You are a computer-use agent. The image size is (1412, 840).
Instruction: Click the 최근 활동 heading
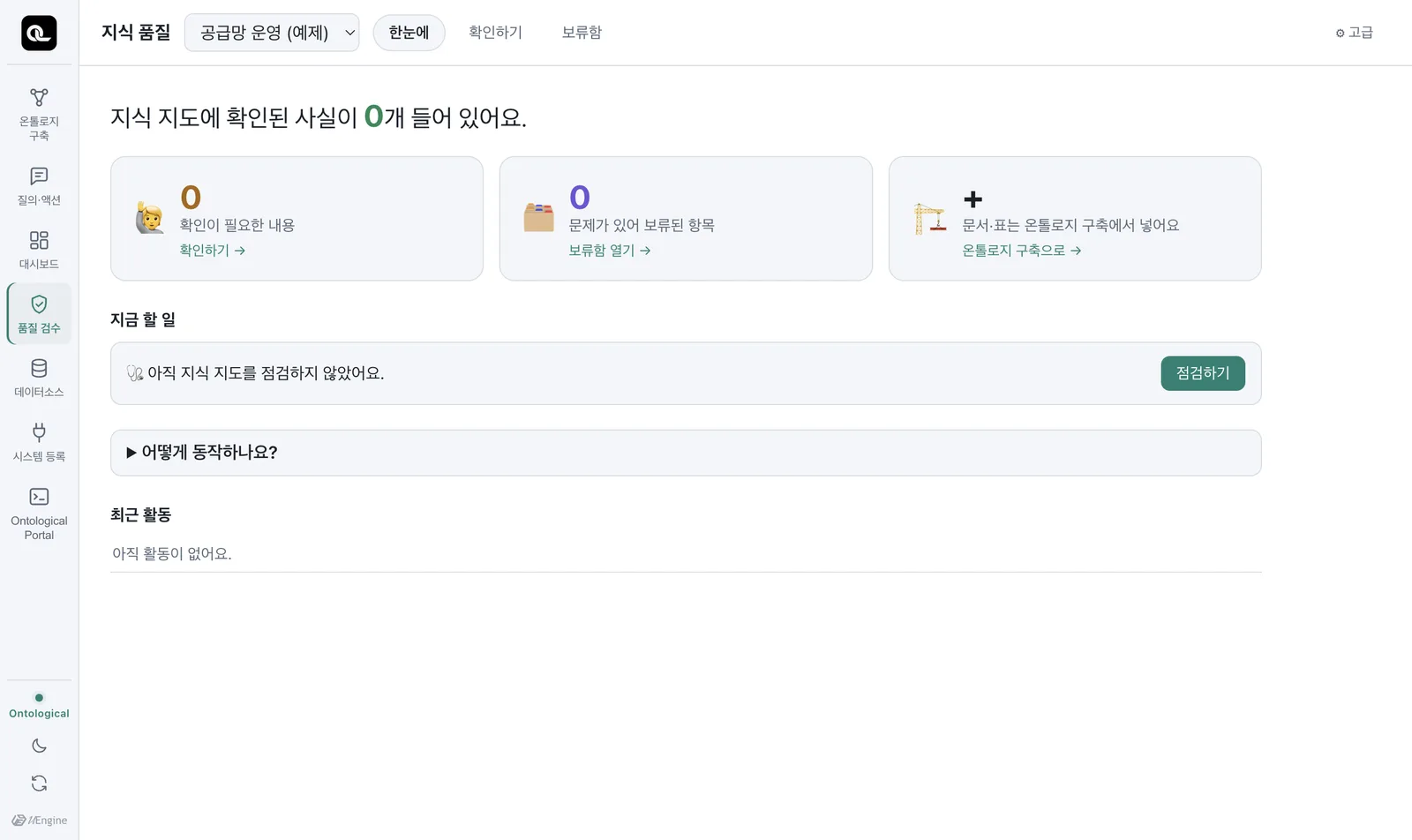pos(140,514)
